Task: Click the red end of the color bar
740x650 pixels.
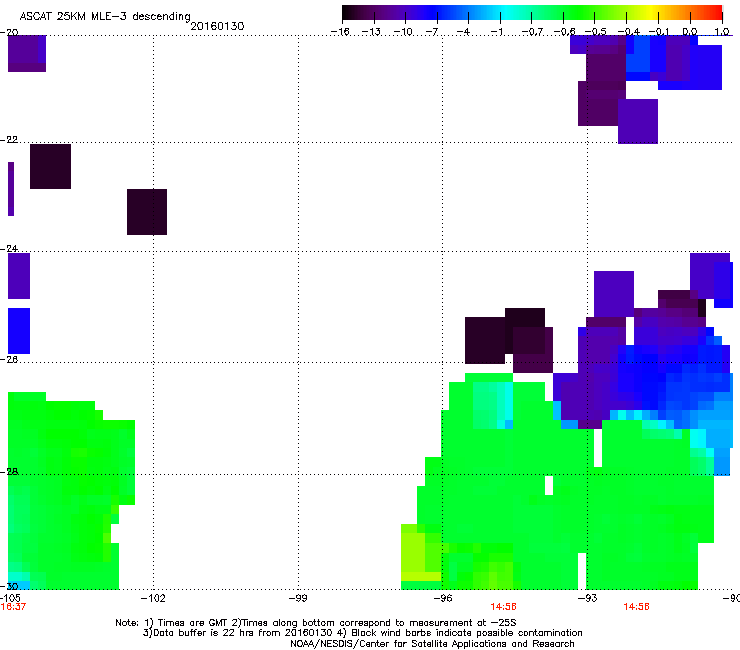Action: click(715, 12)
